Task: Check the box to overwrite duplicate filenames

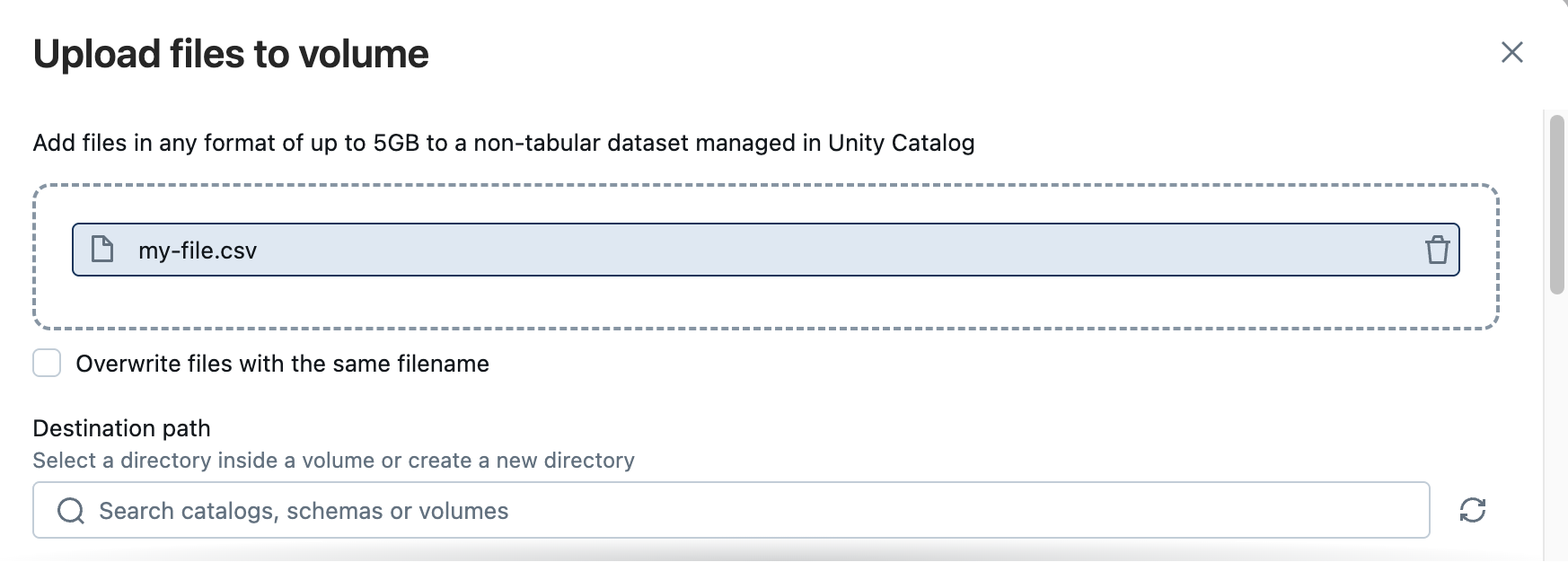Action: click(x=46, y=364)
